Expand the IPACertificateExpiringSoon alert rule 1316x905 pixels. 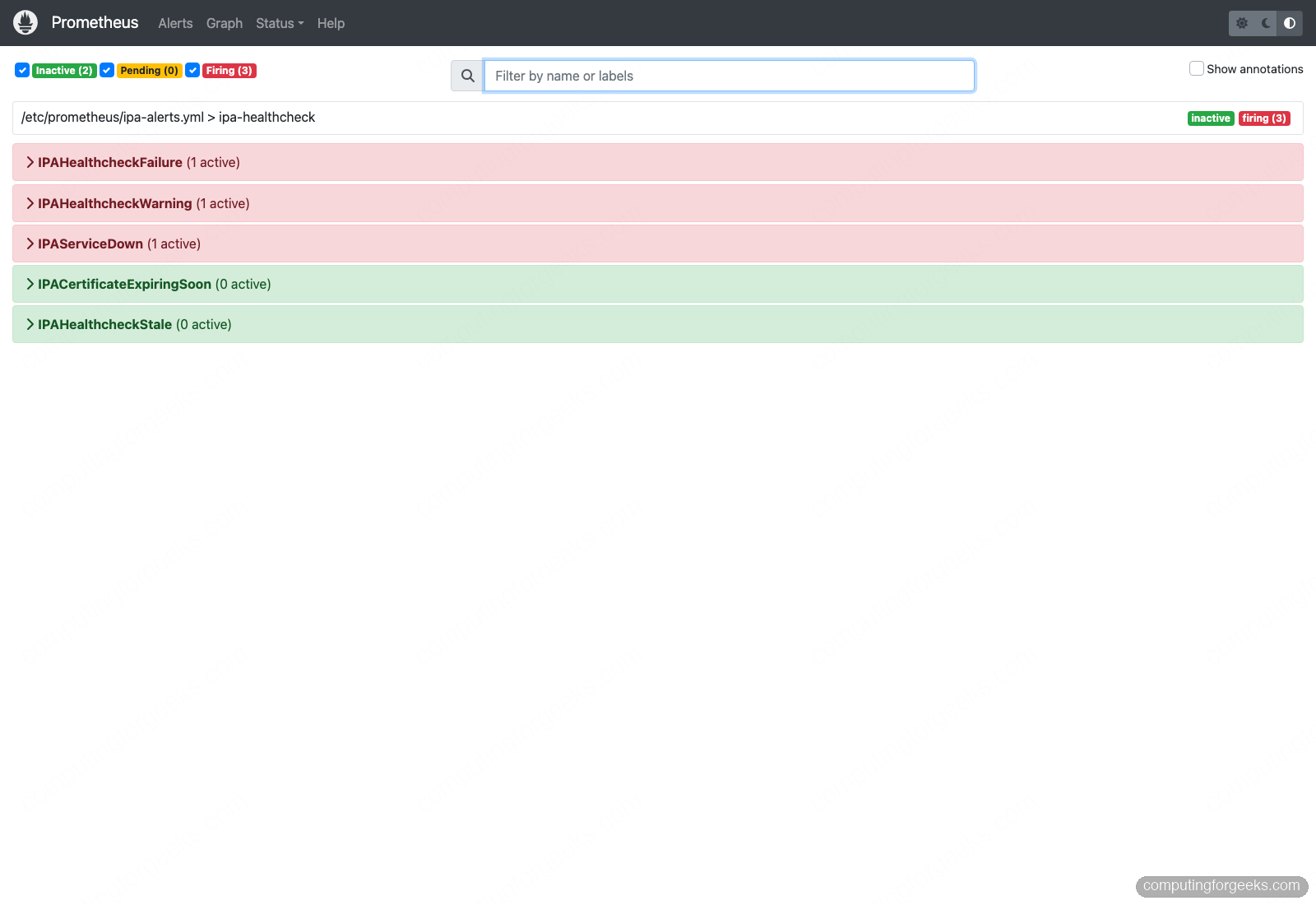(658, 284)
